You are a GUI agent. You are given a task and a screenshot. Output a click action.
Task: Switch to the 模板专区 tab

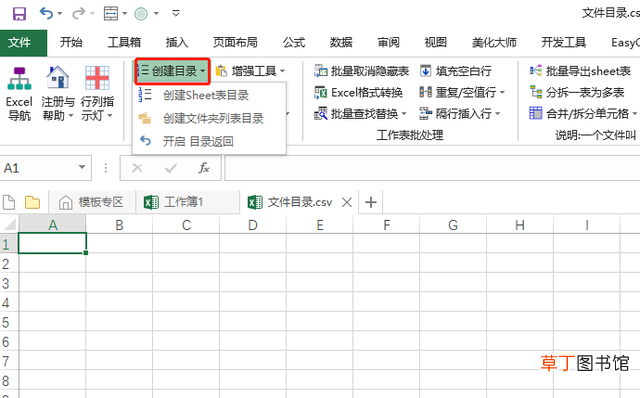click(92, 202)
